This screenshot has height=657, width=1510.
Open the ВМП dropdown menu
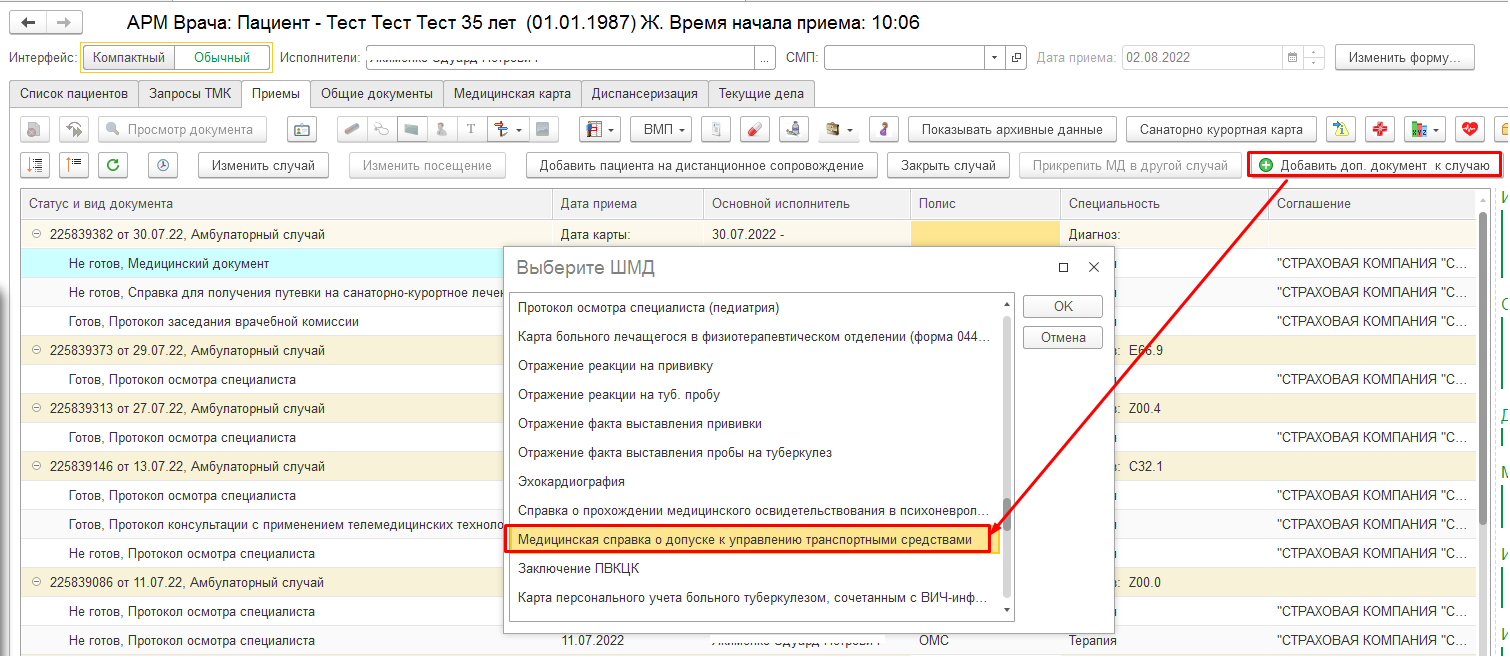tap(663, 129)
